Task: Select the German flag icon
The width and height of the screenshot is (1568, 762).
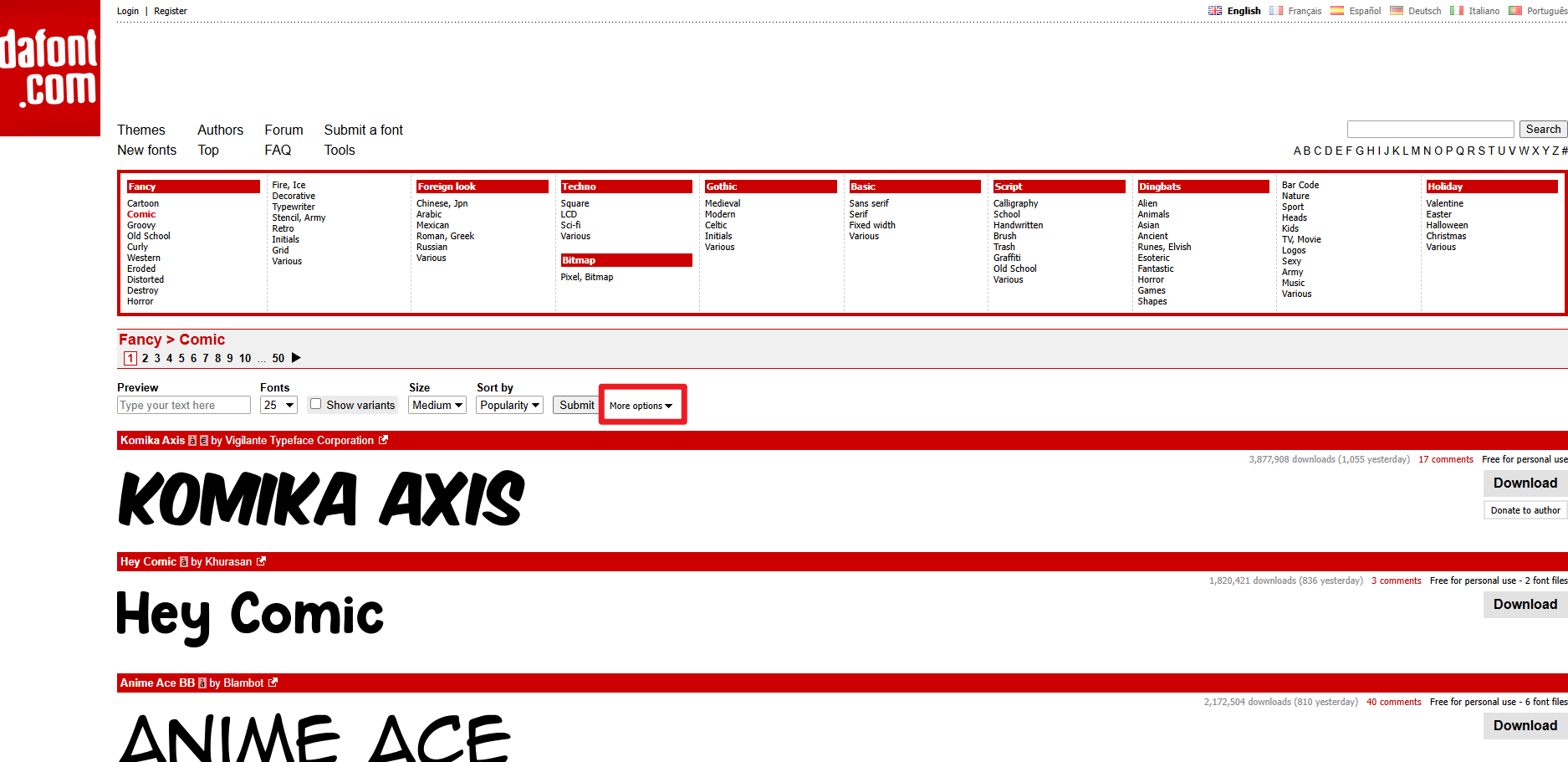Action: coord(1397,11)
